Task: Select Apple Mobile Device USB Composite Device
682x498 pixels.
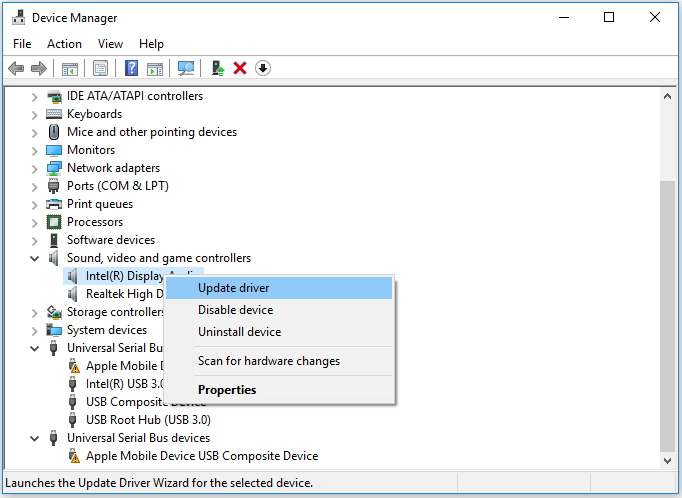Action: [x=201, y=456]
